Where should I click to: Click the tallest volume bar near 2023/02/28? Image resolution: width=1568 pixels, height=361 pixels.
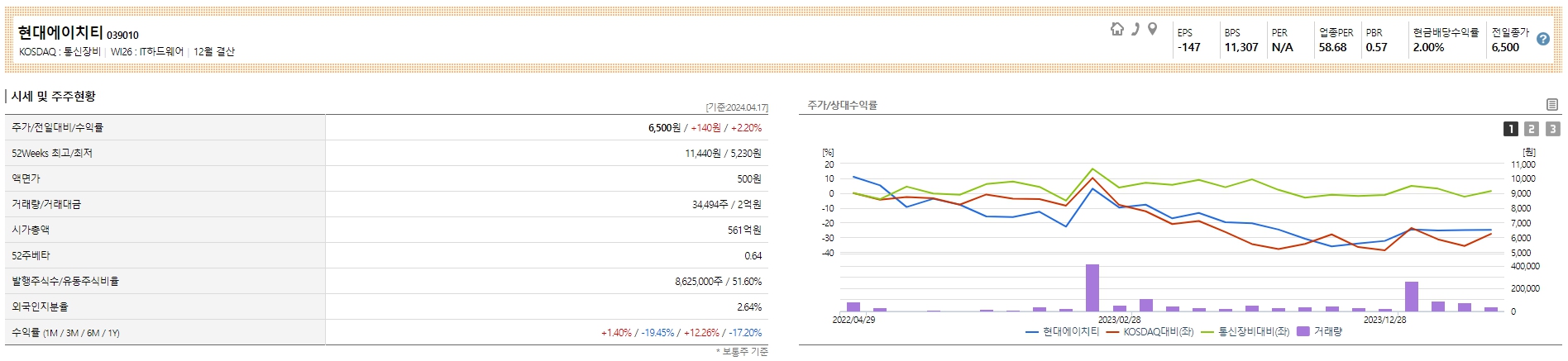pos(1092,287)
